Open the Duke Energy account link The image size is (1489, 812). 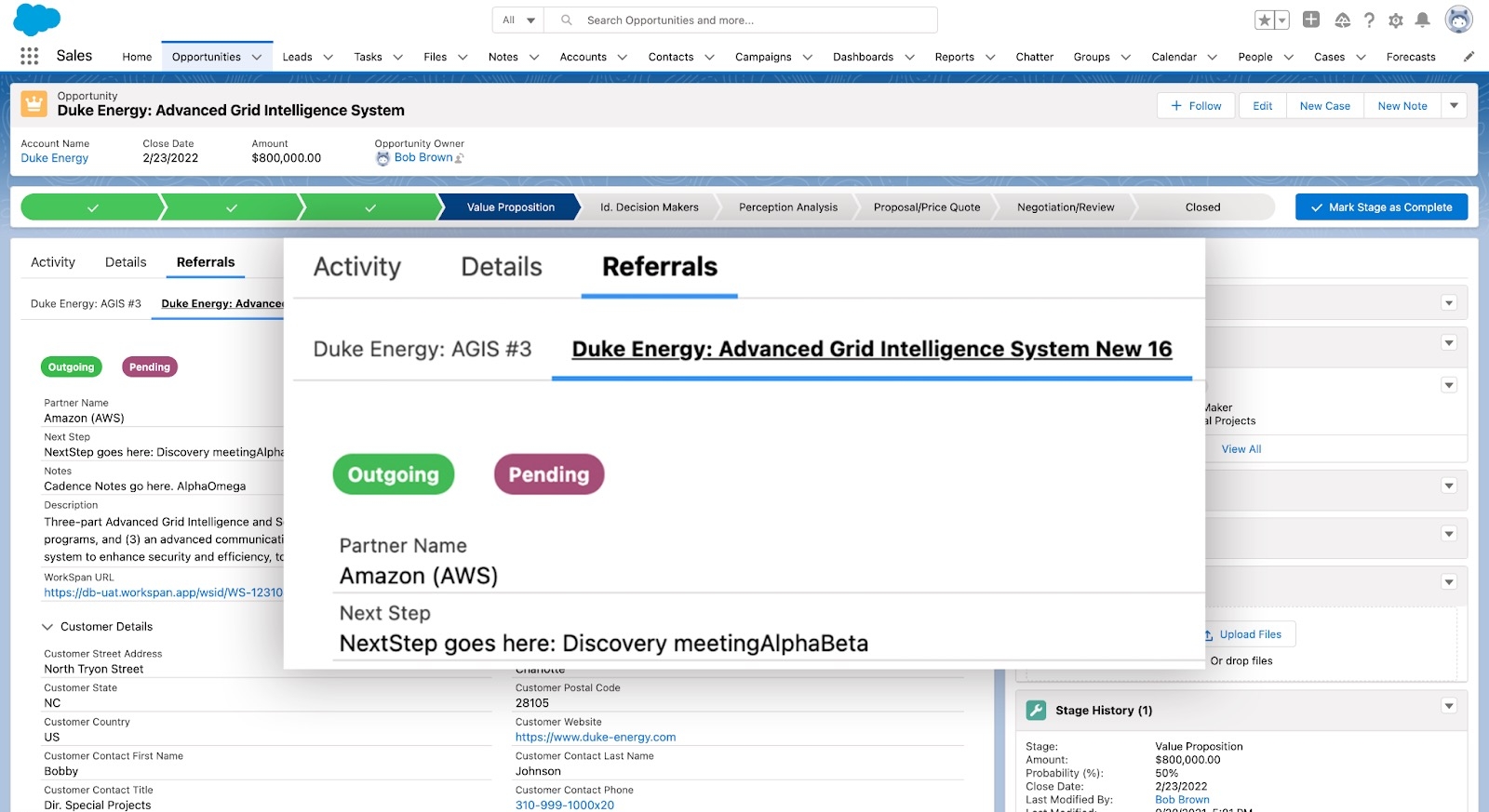coord(55,158)
